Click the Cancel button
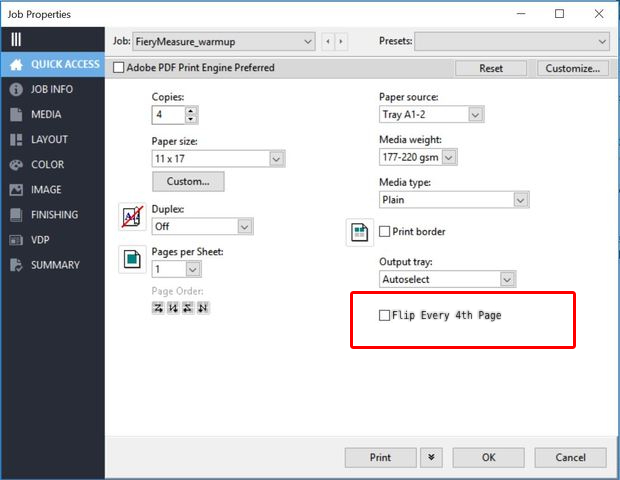This screenshot has width=620, height=480. (570, 457)
